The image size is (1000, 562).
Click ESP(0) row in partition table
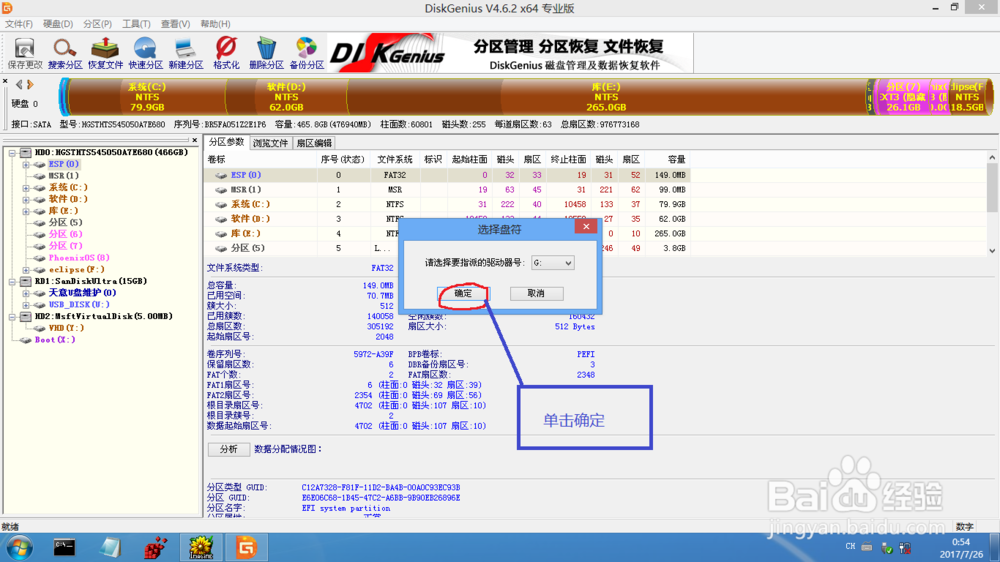(448, 175)
